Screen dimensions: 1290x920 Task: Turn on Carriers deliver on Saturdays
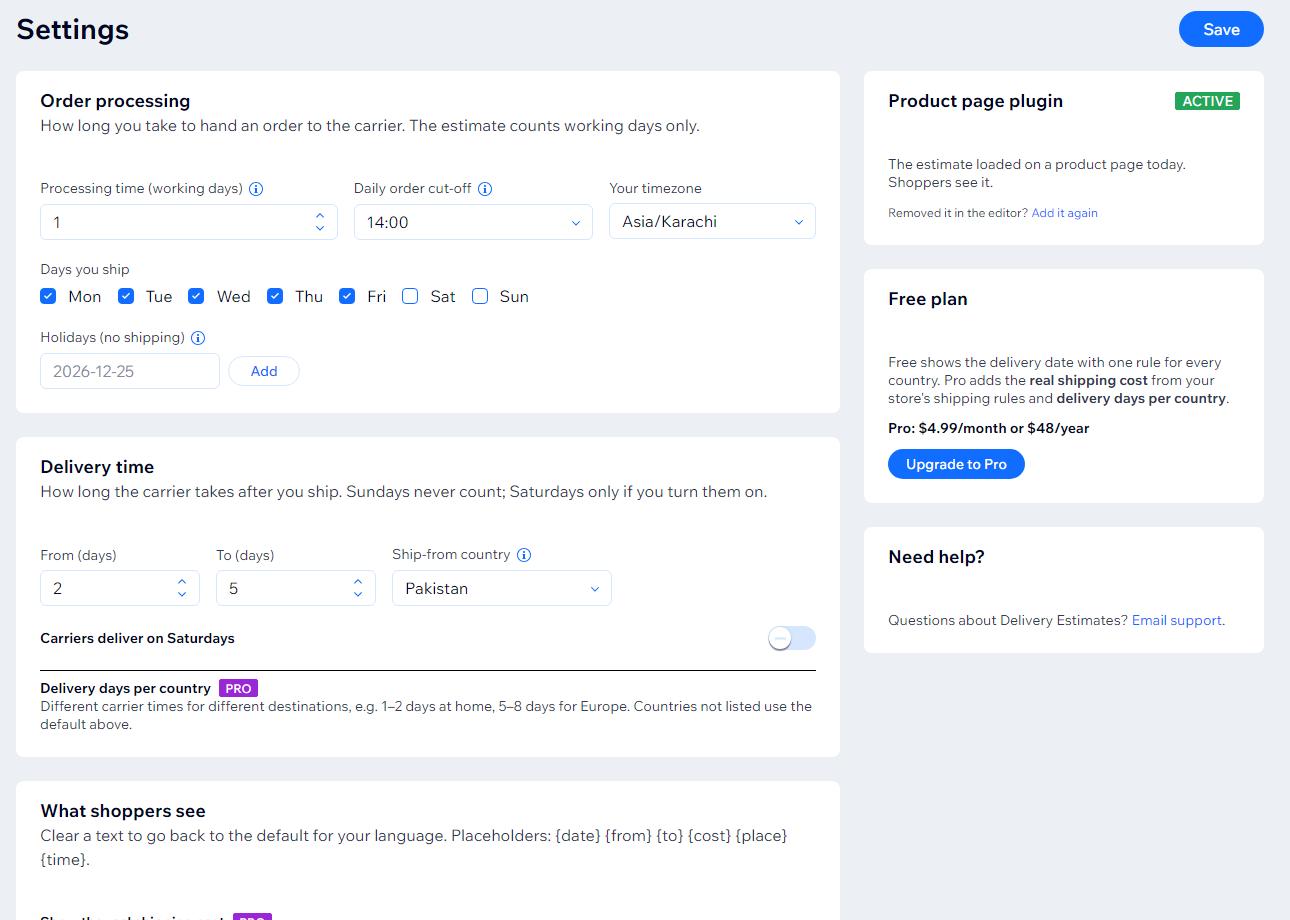792,638
